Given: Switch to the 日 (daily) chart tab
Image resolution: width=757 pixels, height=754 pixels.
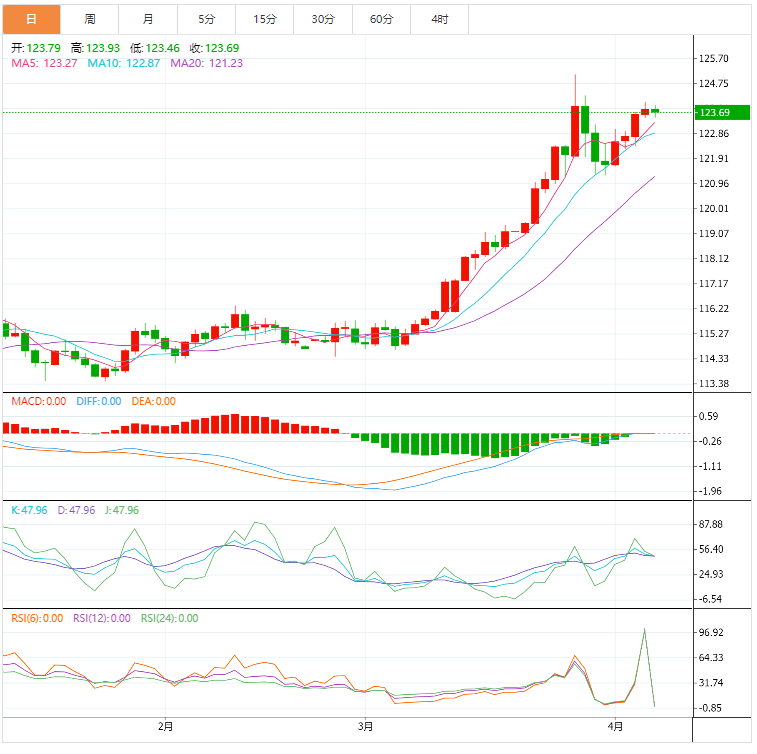Looking at the screenshot, I should click(x=31, y=19).
